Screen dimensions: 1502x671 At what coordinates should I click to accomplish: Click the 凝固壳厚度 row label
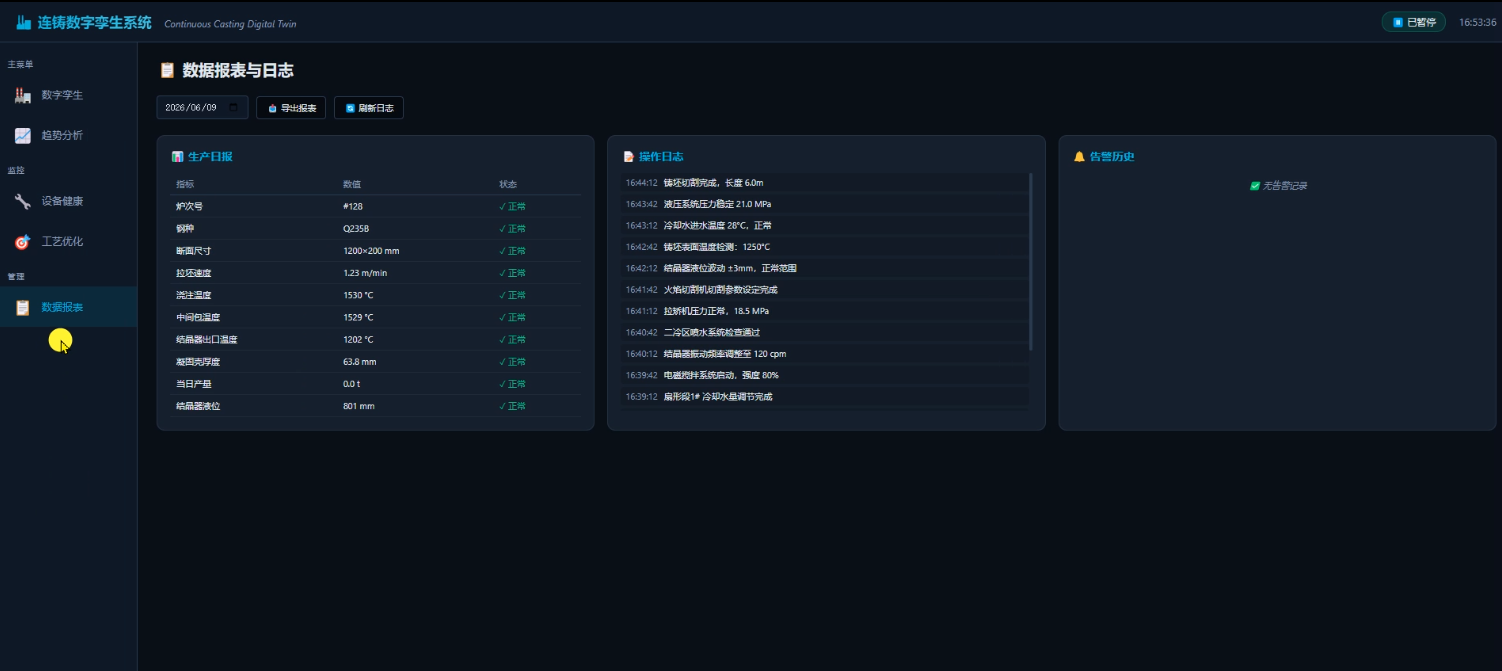coord(198,362)
